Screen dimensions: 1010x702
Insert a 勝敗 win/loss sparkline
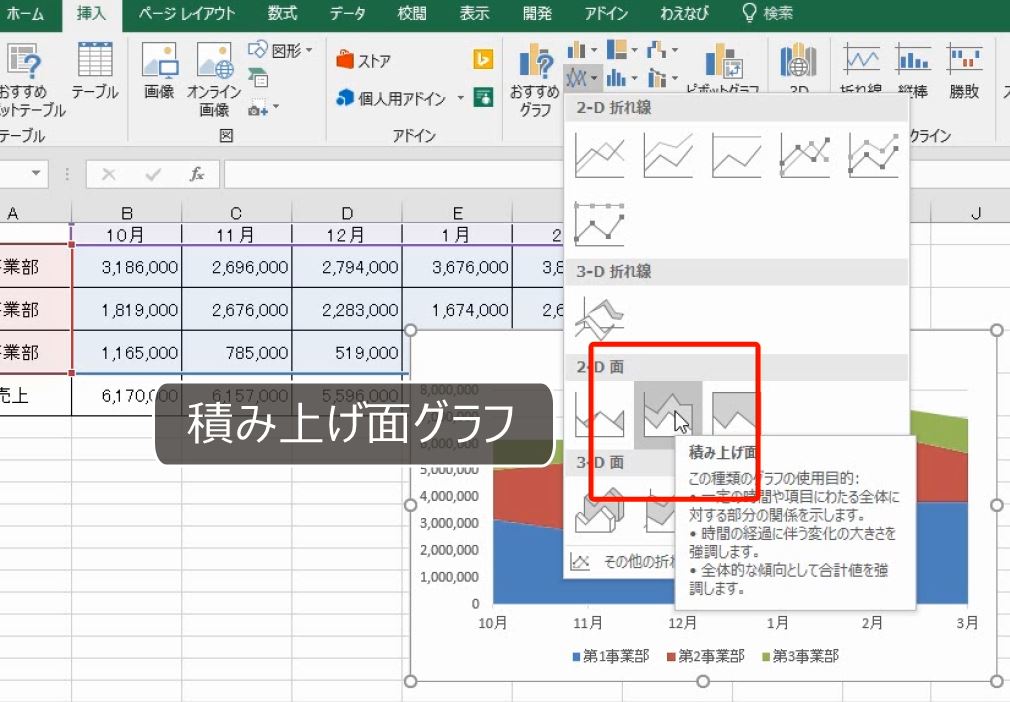pyautogui.click(x=964, y=71)
